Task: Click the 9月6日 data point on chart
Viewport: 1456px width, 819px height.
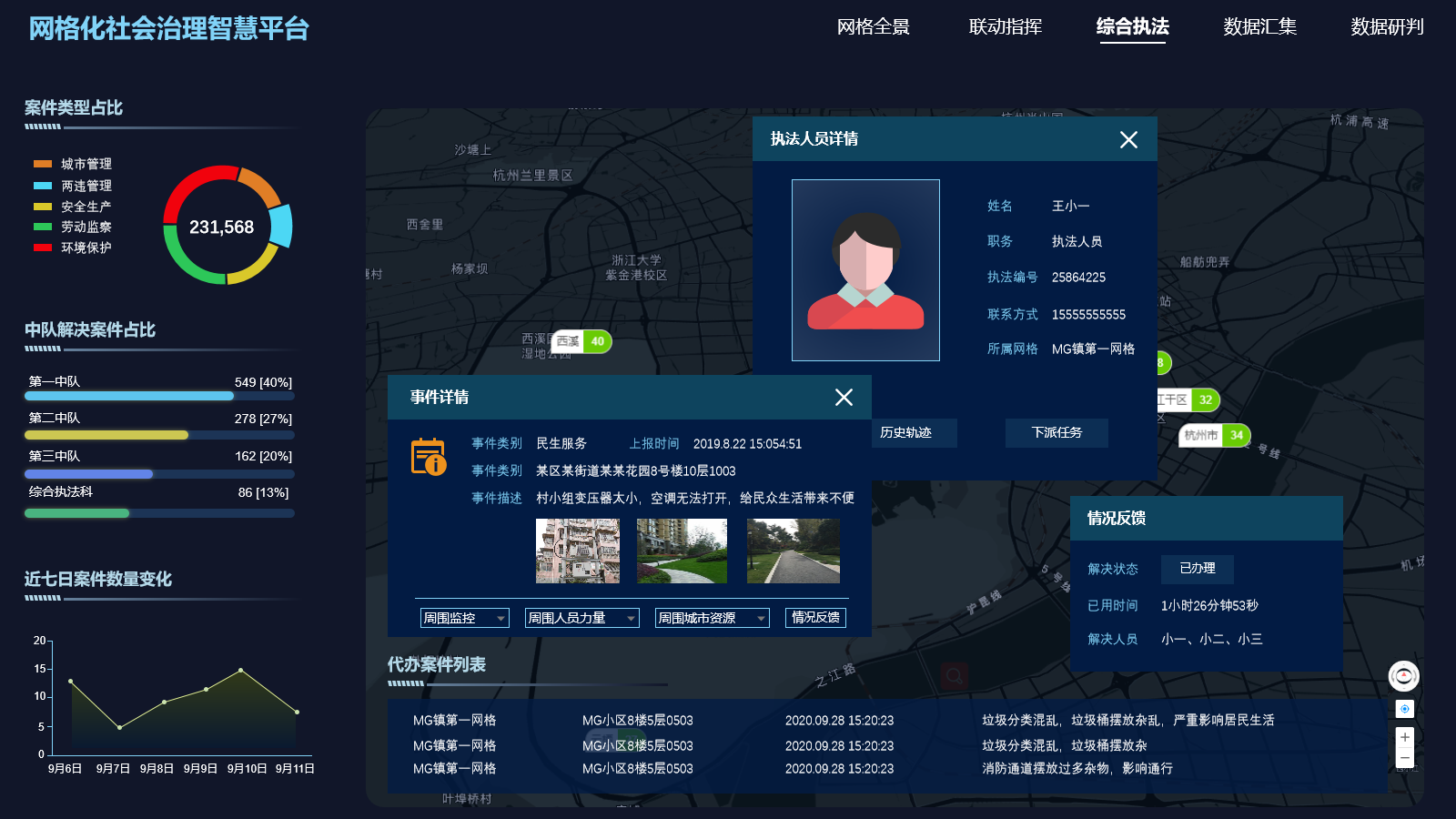Action: click(70, 682)
